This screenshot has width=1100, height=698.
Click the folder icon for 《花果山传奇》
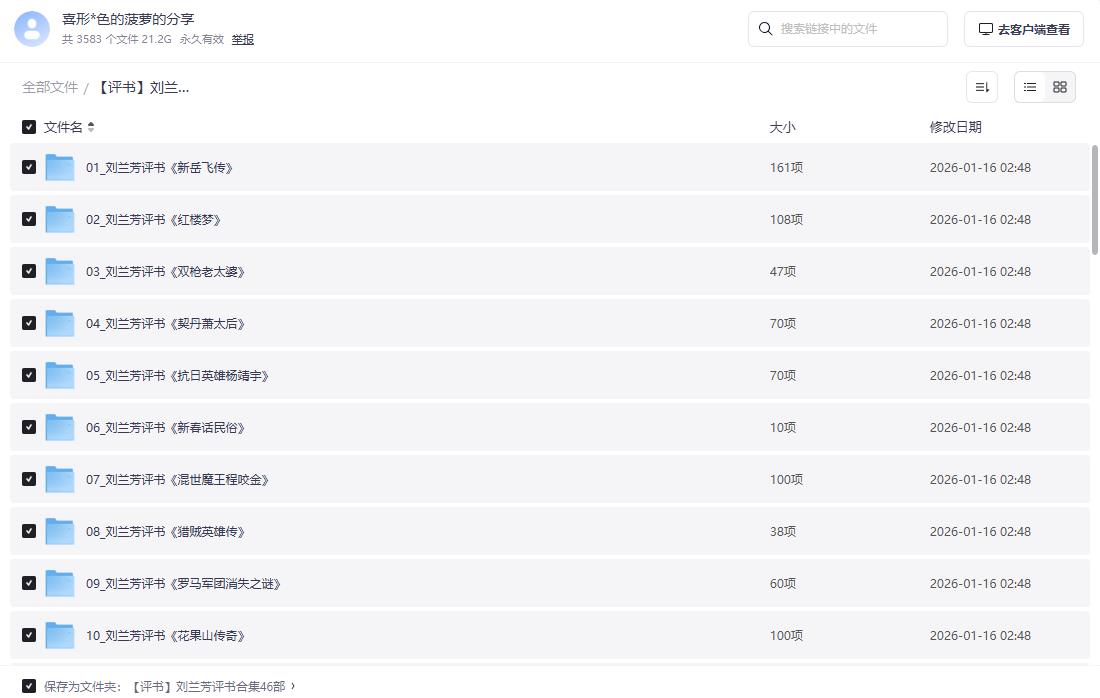(x=60, y=635)
